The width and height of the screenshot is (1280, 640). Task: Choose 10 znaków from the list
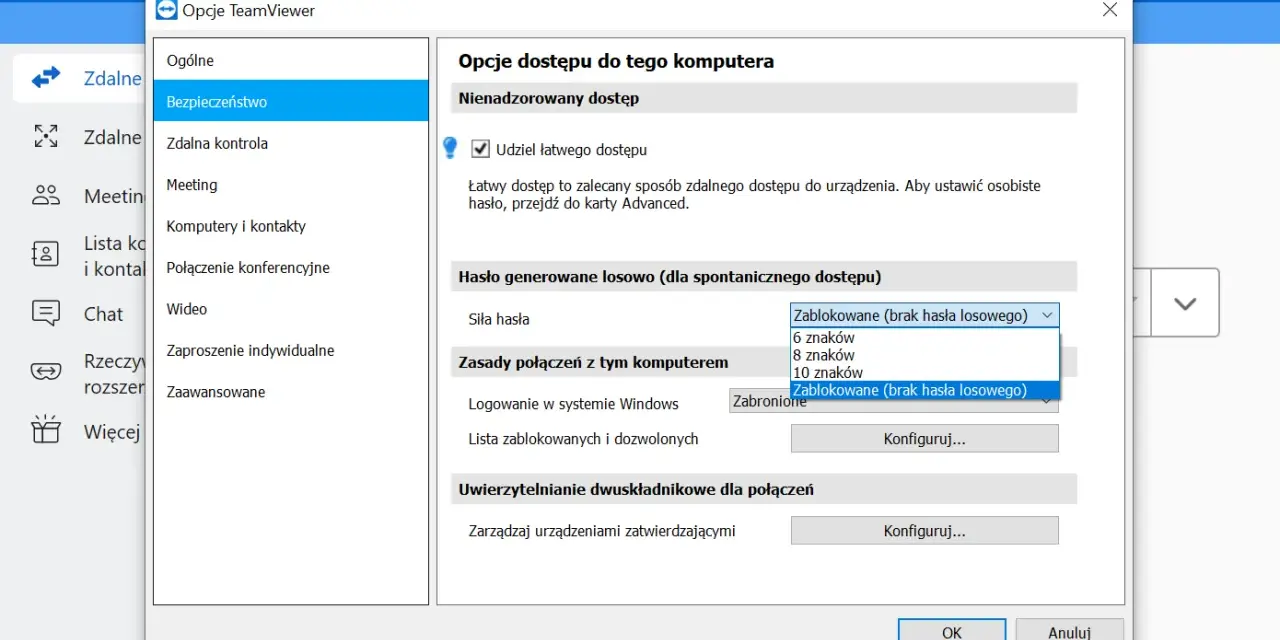(x=924, y=373)
